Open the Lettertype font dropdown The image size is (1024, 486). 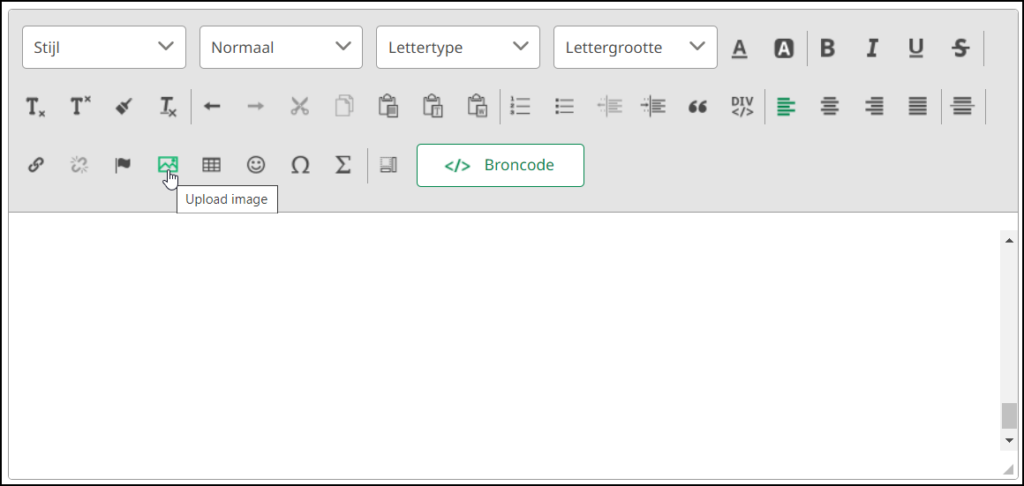tap(458, 47)
